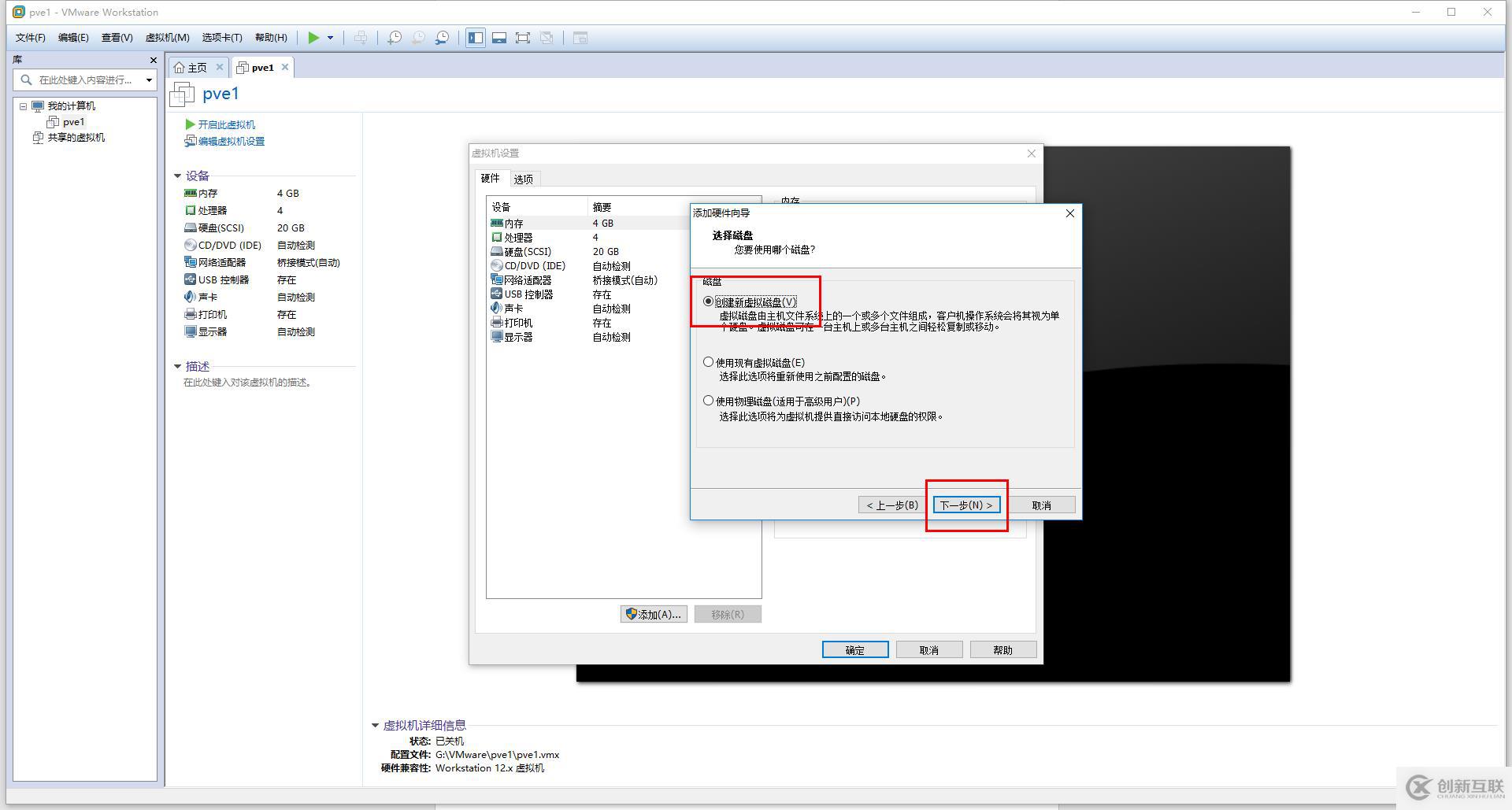Click the 开启此虚拟机 link
The image size is (1512, 810).
pos(226,124)
